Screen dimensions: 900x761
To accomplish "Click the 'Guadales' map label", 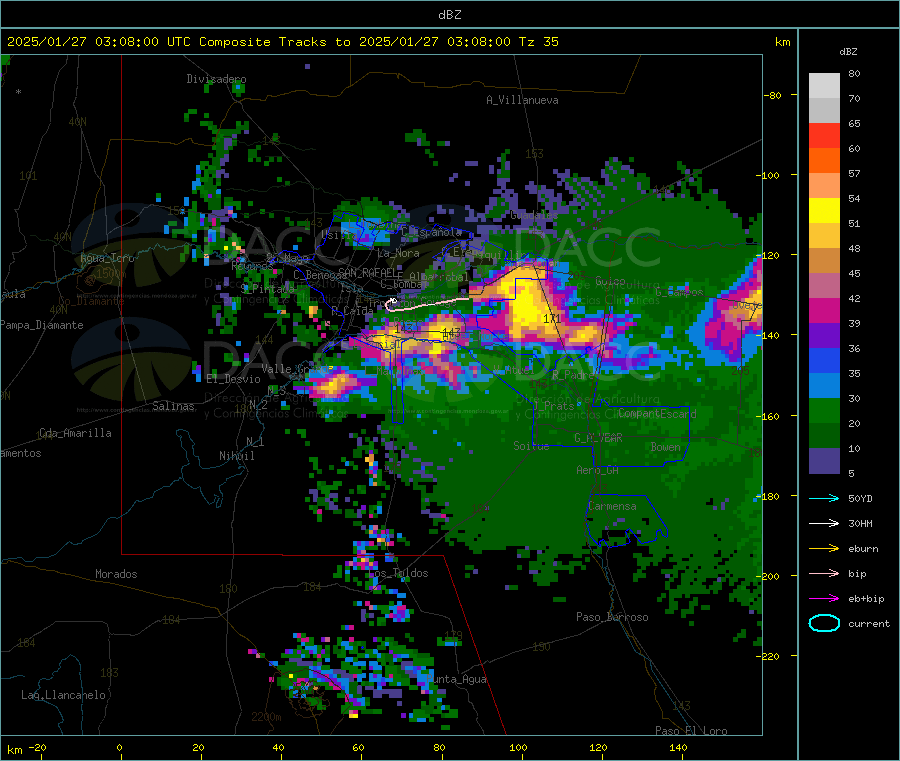I will click(x=534, y=215).
